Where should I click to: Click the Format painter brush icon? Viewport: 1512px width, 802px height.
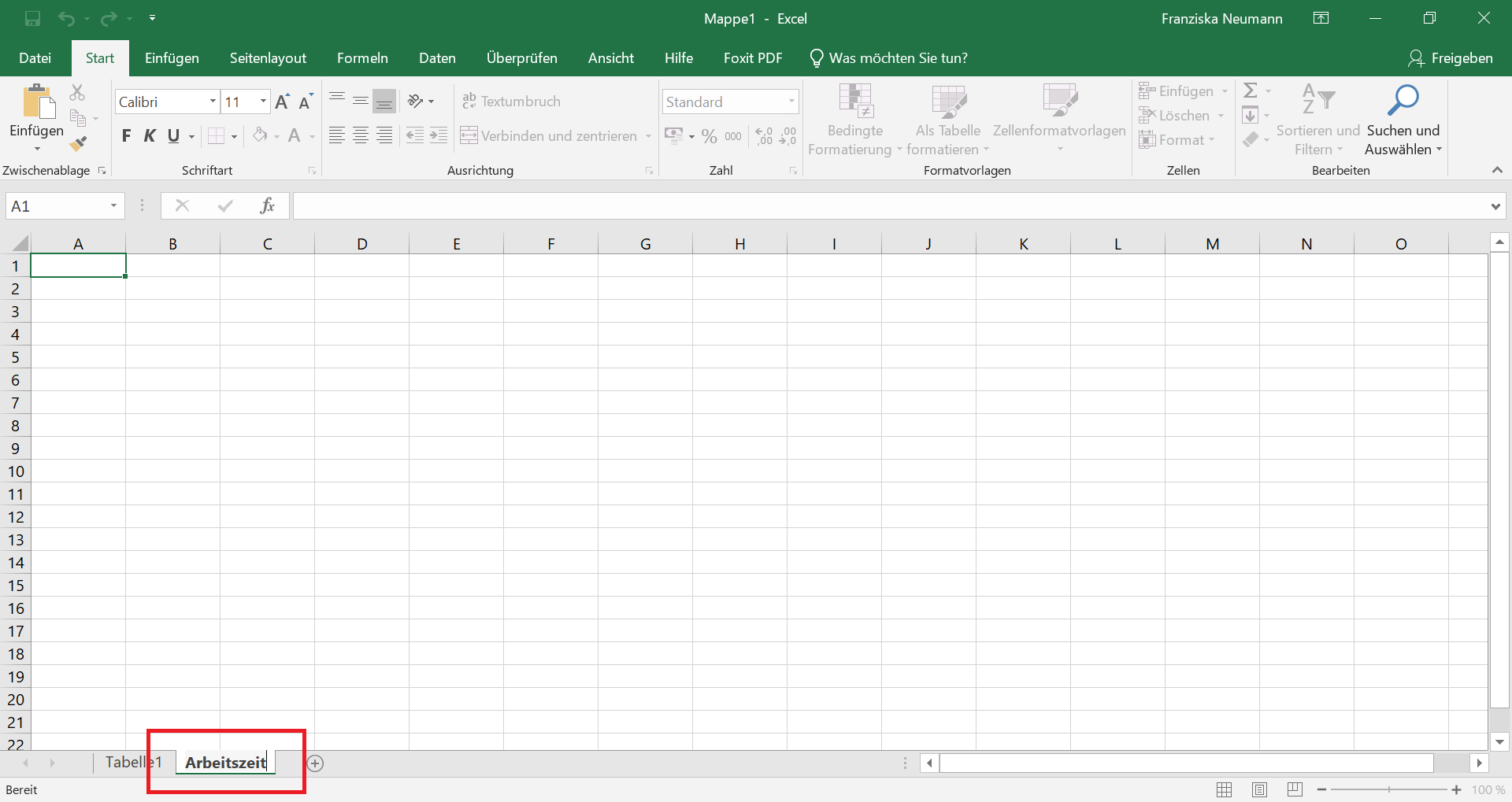pyautogui.click(x=77, y=143)
